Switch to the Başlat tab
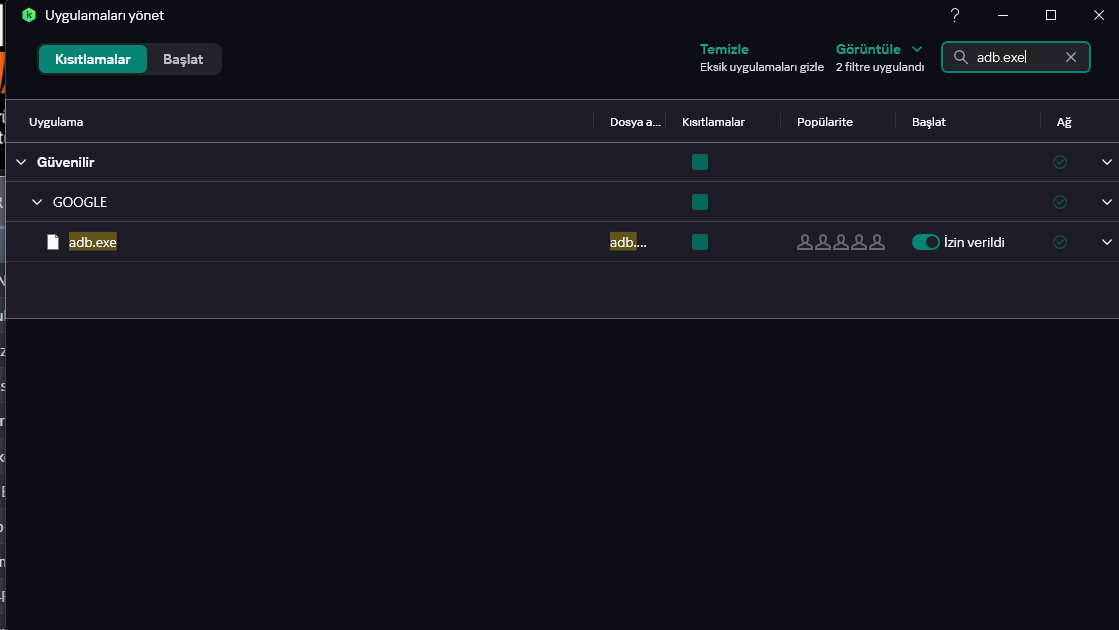Screen dimensions: 1119x630 [183, 59]
